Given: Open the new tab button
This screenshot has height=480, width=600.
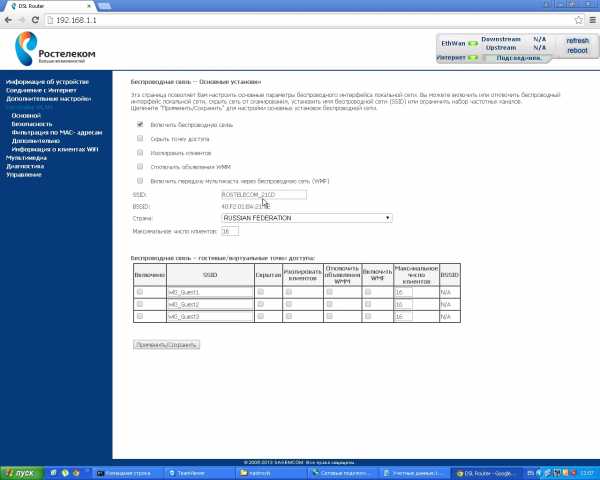Looking at the screenshot, I should pos(104,6).
